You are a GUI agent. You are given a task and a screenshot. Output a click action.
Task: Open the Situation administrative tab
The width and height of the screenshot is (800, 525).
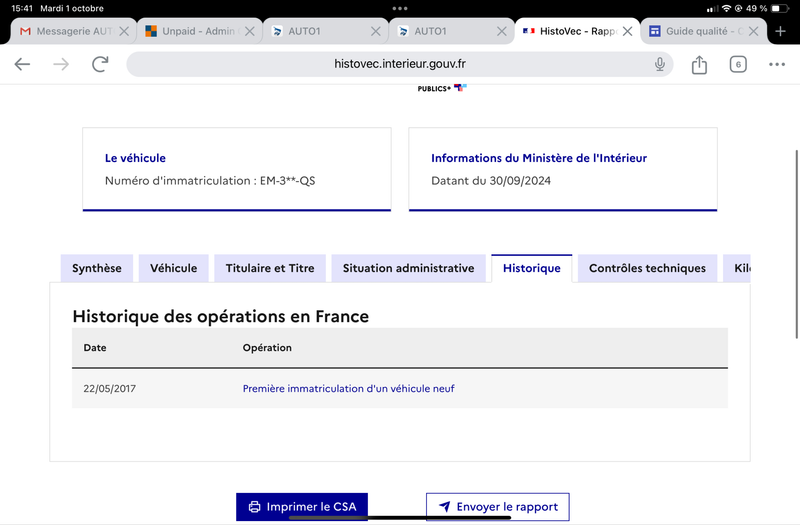tap(408, 268)
